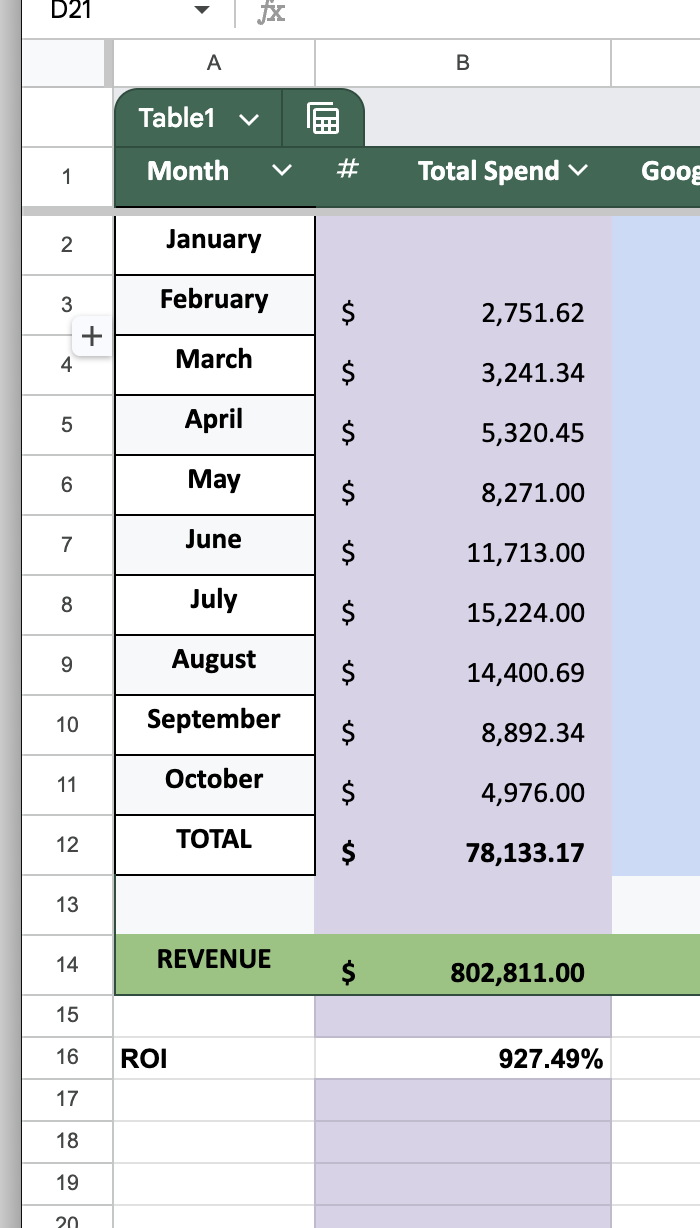
Task: Click the Month header cell
Action: coord(215,178)
